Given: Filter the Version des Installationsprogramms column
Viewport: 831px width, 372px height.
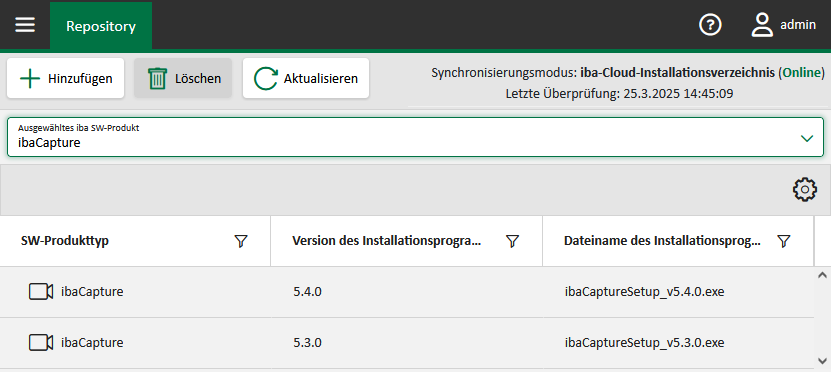Looking at the screenshot, I should 512,241.
